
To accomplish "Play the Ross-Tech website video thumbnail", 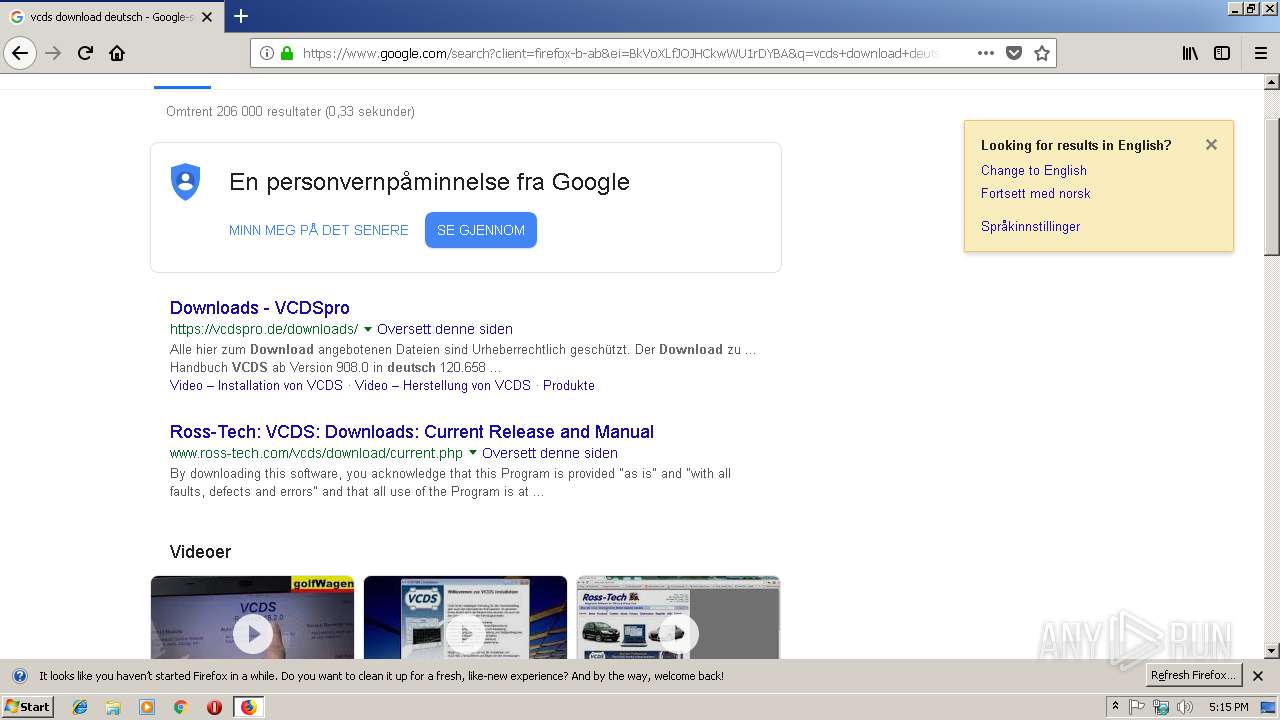I will pos(678,618).
